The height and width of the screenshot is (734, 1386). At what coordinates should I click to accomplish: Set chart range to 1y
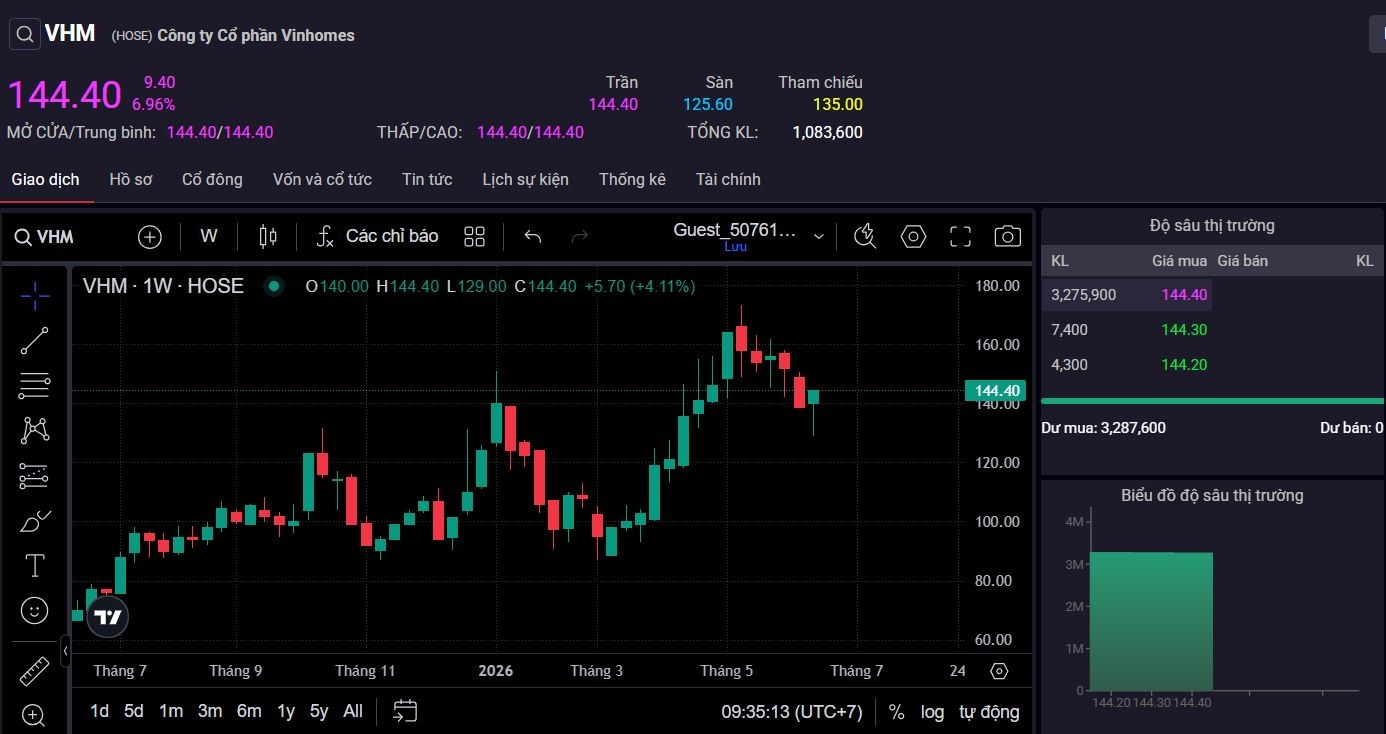click(286, 711)
